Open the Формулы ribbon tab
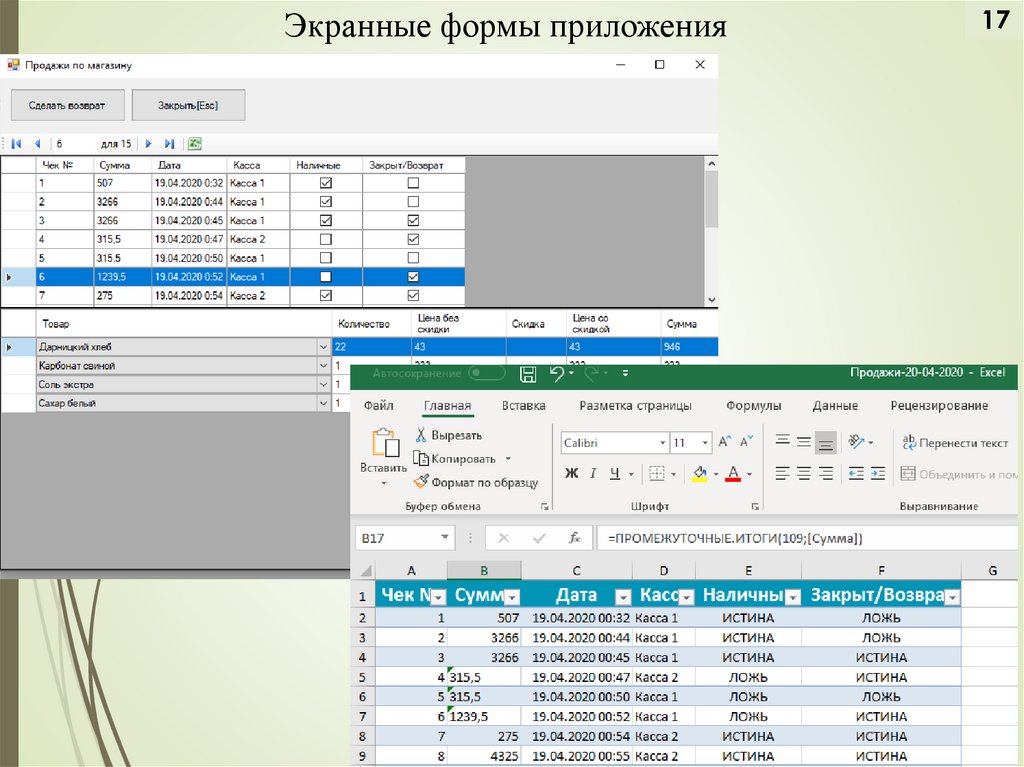Image resolution: width=1024 pixels, height=767 pixels. click(753, 406)
